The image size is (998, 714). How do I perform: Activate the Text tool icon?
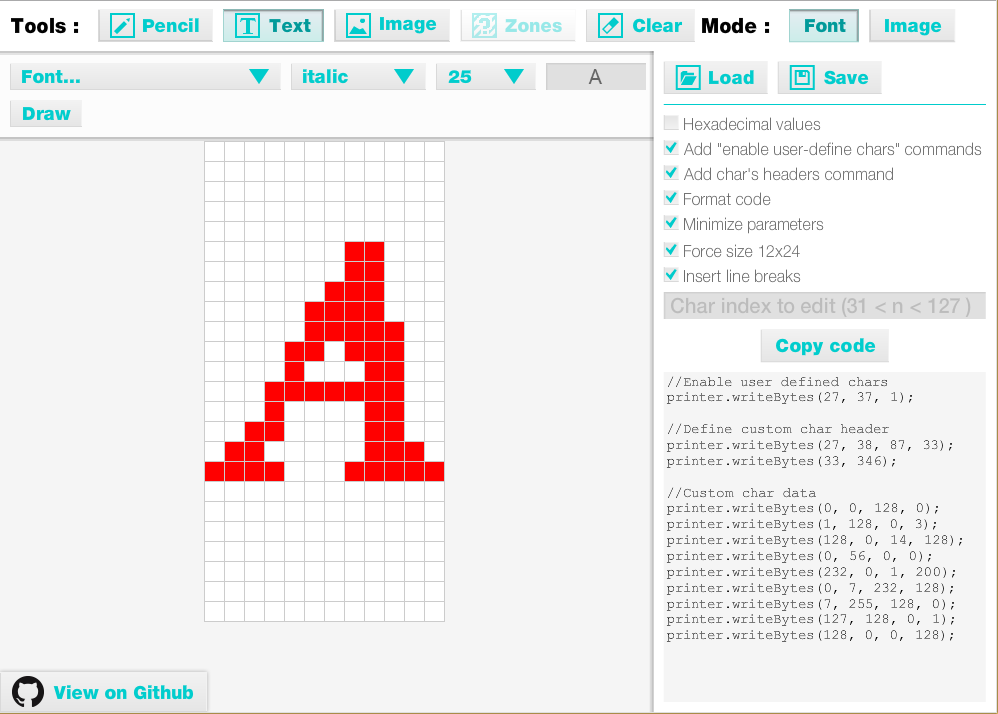click(247, 26)
